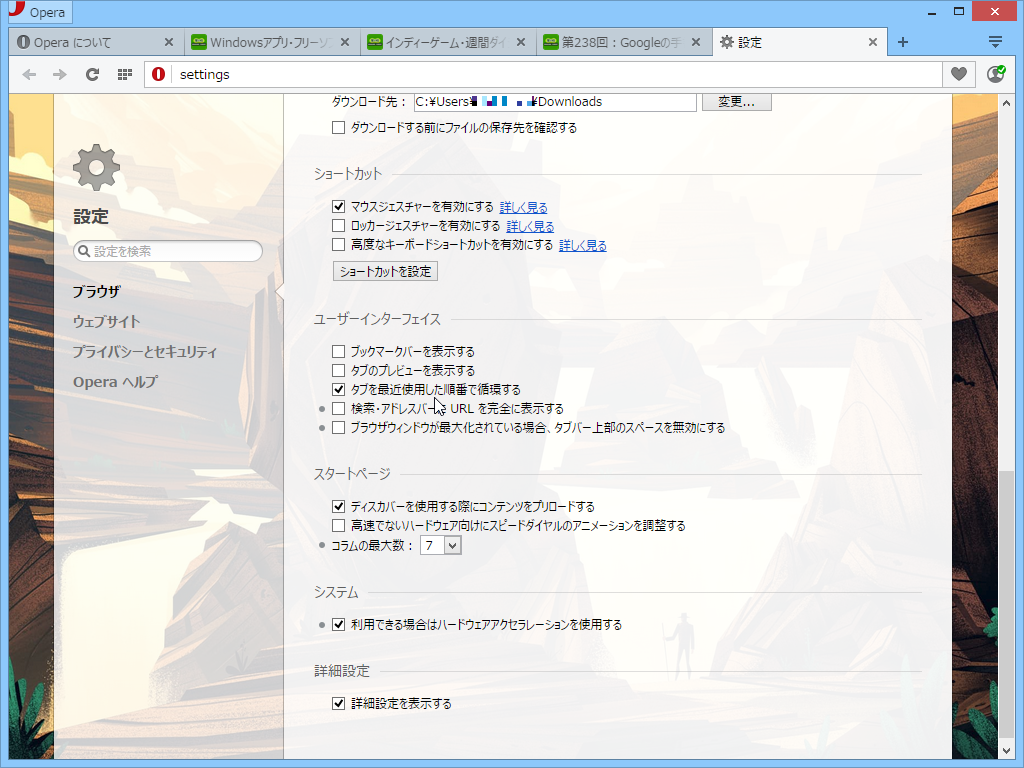The width and height of the screenshot is (1024, 768).
Task: Open the コラムの最大数 dropdown
Action: coord(440,545)
